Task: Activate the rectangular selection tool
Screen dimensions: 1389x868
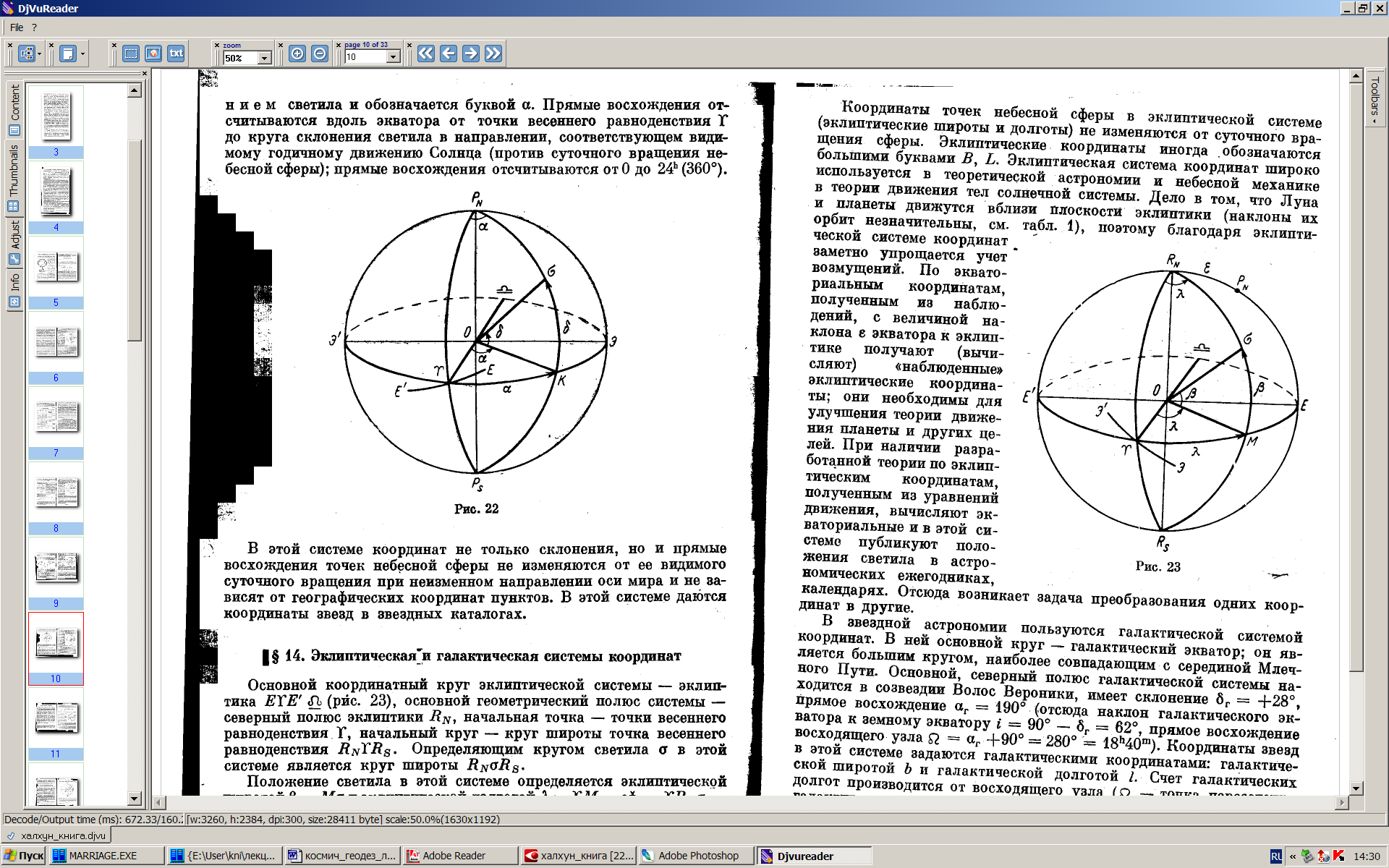Action: (131, 54)
